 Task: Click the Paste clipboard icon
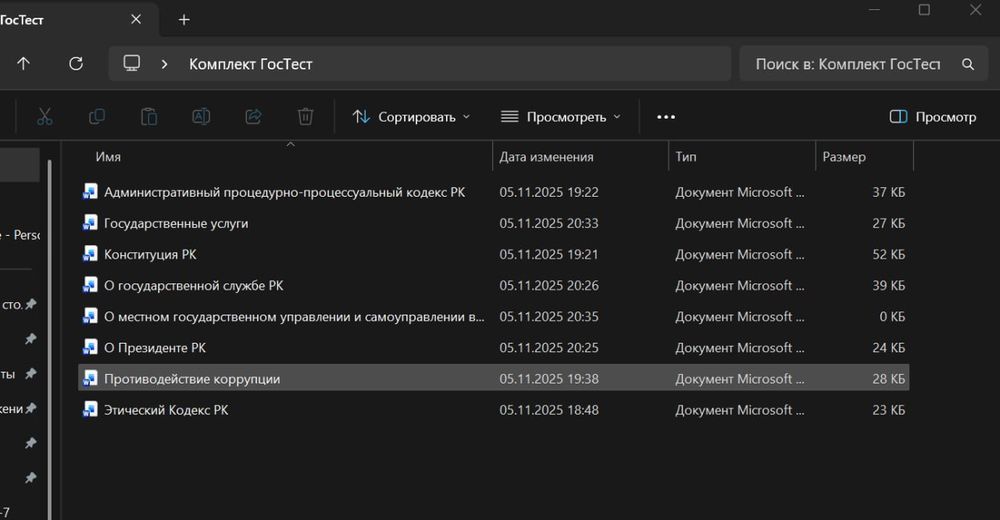[149, 117]
